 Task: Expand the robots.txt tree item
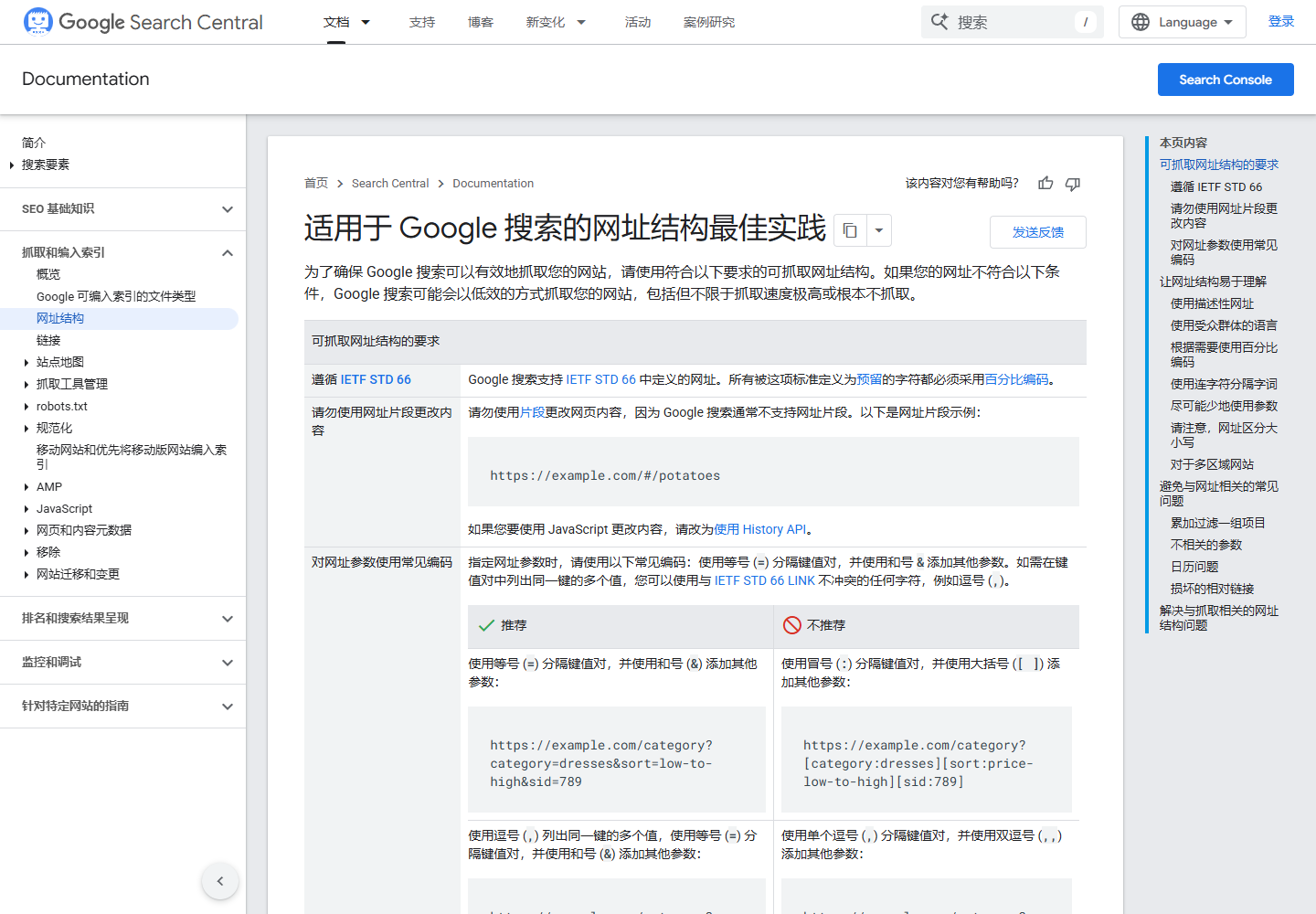click(27, 407)
